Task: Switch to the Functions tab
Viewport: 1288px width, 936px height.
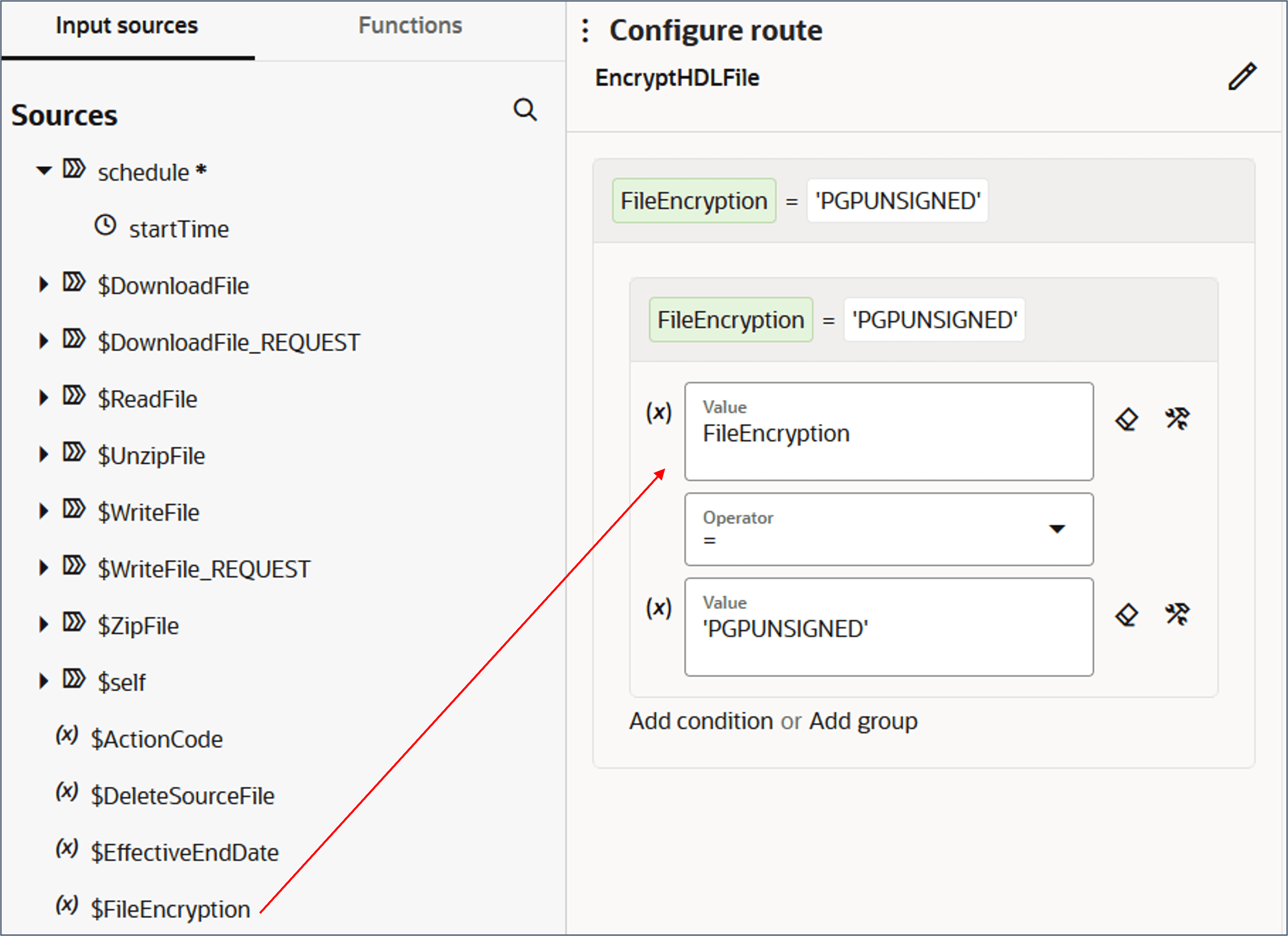Action: pyautogui.click(x=410, y=26)
